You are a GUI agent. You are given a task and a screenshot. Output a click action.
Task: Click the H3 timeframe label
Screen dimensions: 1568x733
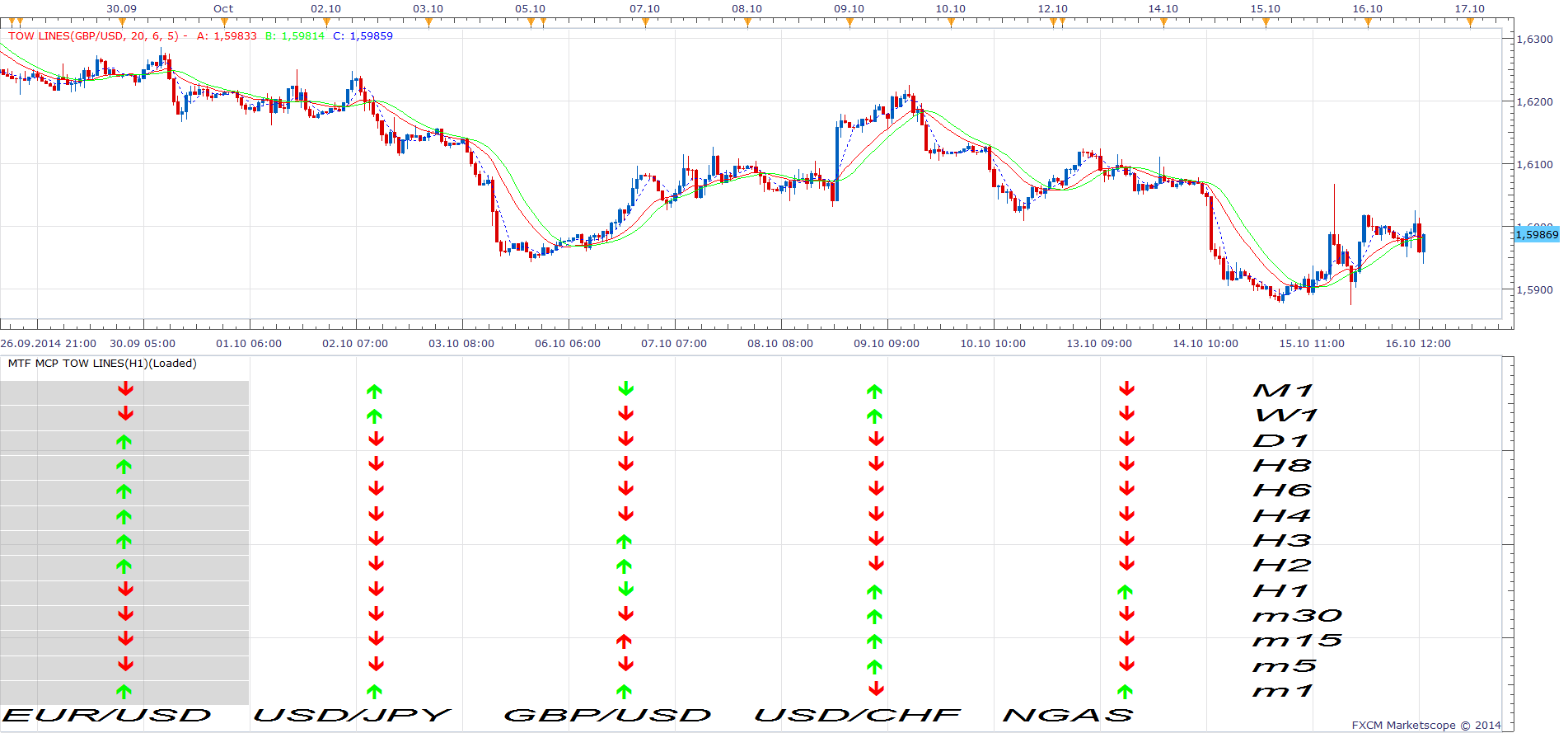[x=1282, y=541]
